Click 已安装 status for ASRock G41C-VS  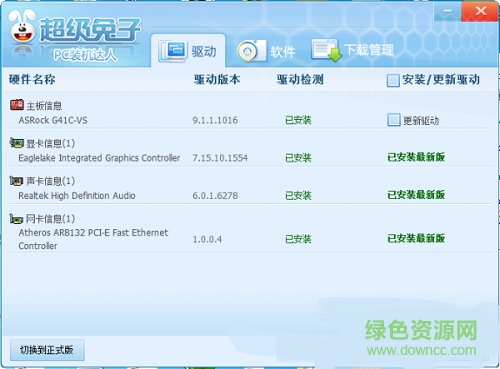click(x=298, y=120)
